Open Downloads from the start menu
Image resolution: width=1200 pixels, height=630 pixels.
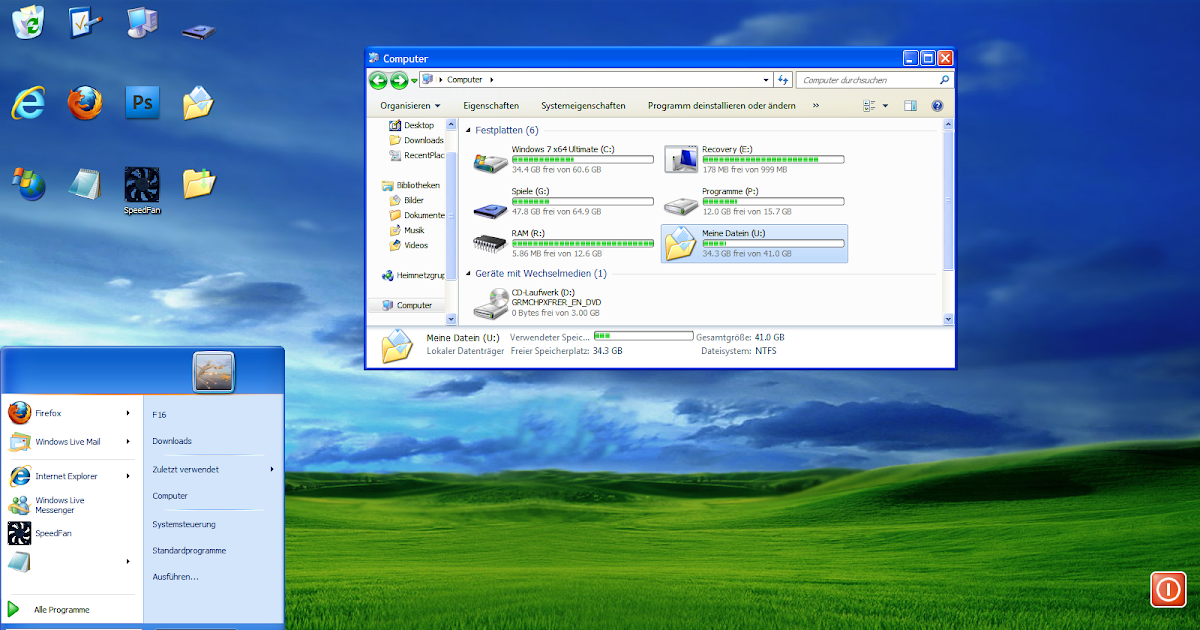coord(172,441)
